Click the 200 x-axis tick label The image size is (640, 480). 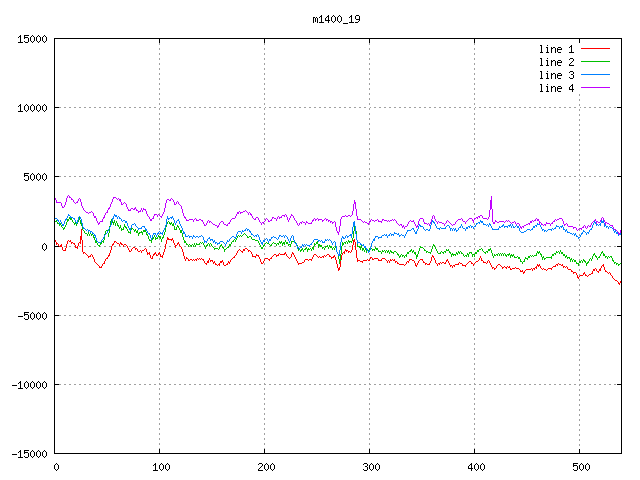(x=265, y=467)
